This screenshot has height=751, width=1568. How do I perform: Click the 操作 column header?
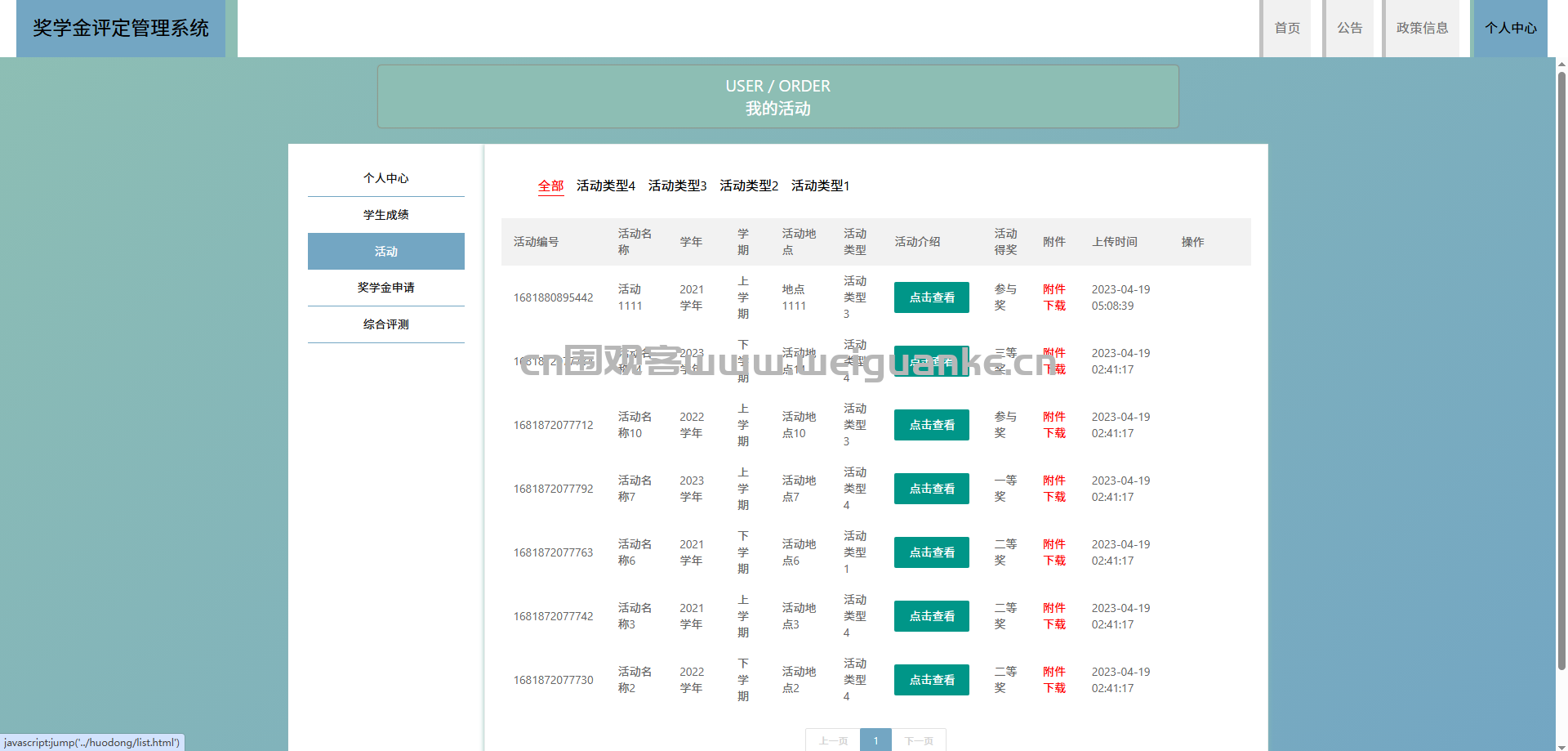(x=1192, y=242)
